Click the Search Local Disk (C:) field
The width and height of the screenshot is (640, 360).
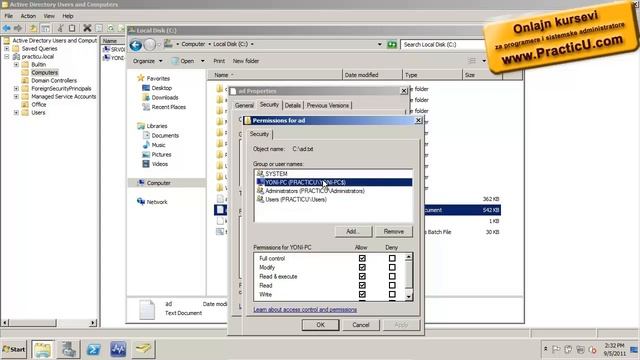coord(443,44)
